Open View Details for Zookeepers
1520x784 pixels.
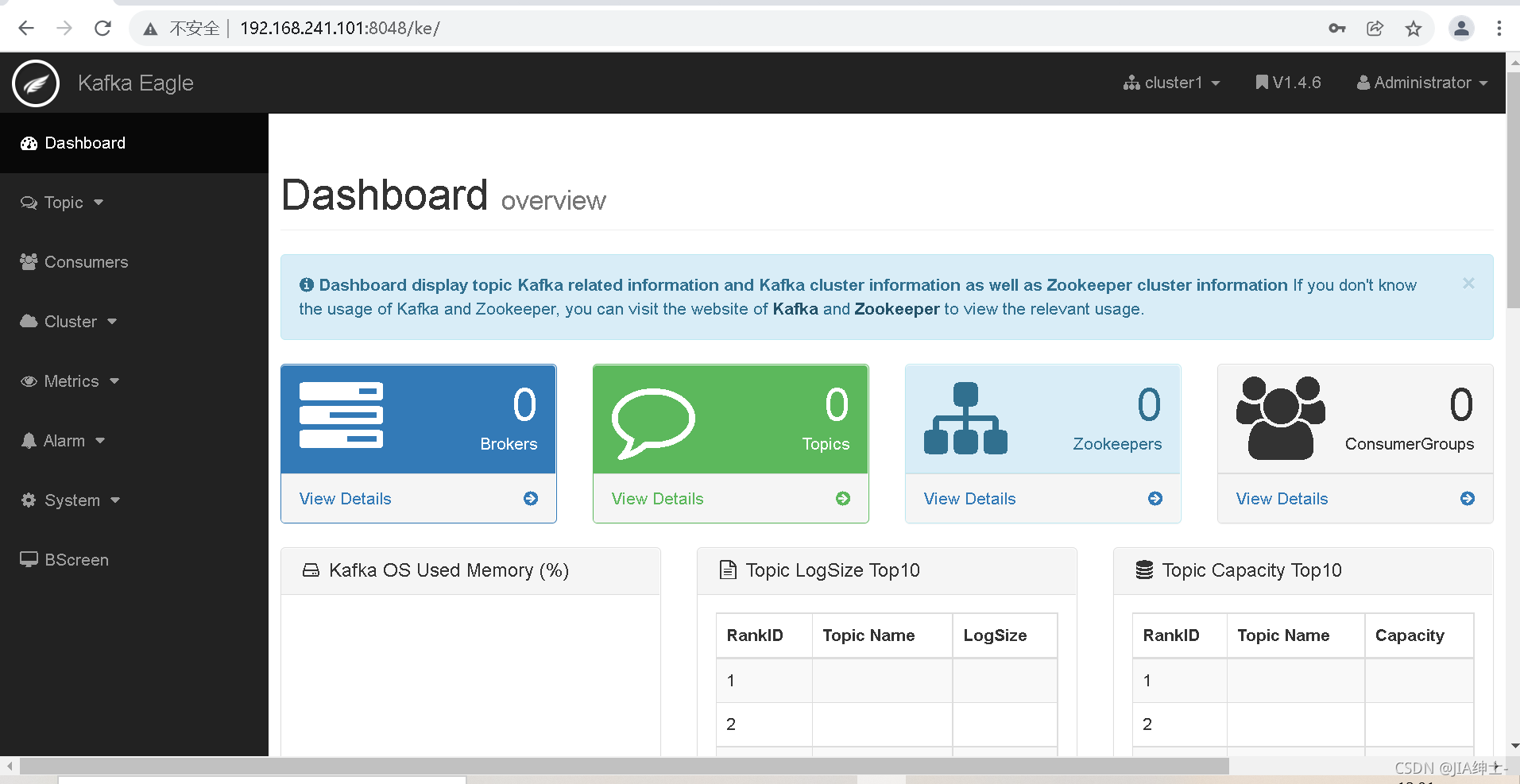tap(969, 499)
